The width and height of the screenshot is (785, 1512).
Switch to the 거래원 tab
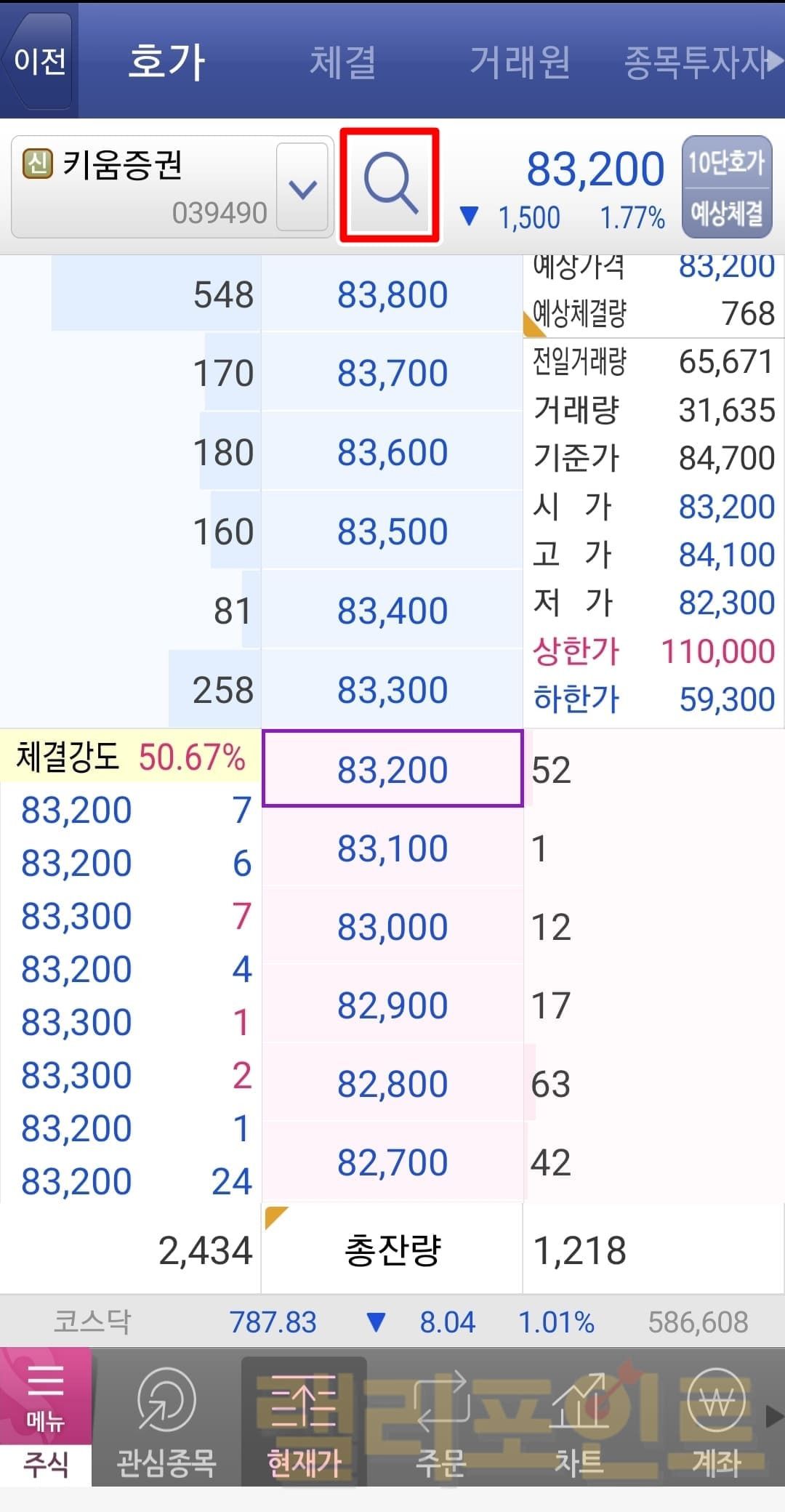click(519, 61)
